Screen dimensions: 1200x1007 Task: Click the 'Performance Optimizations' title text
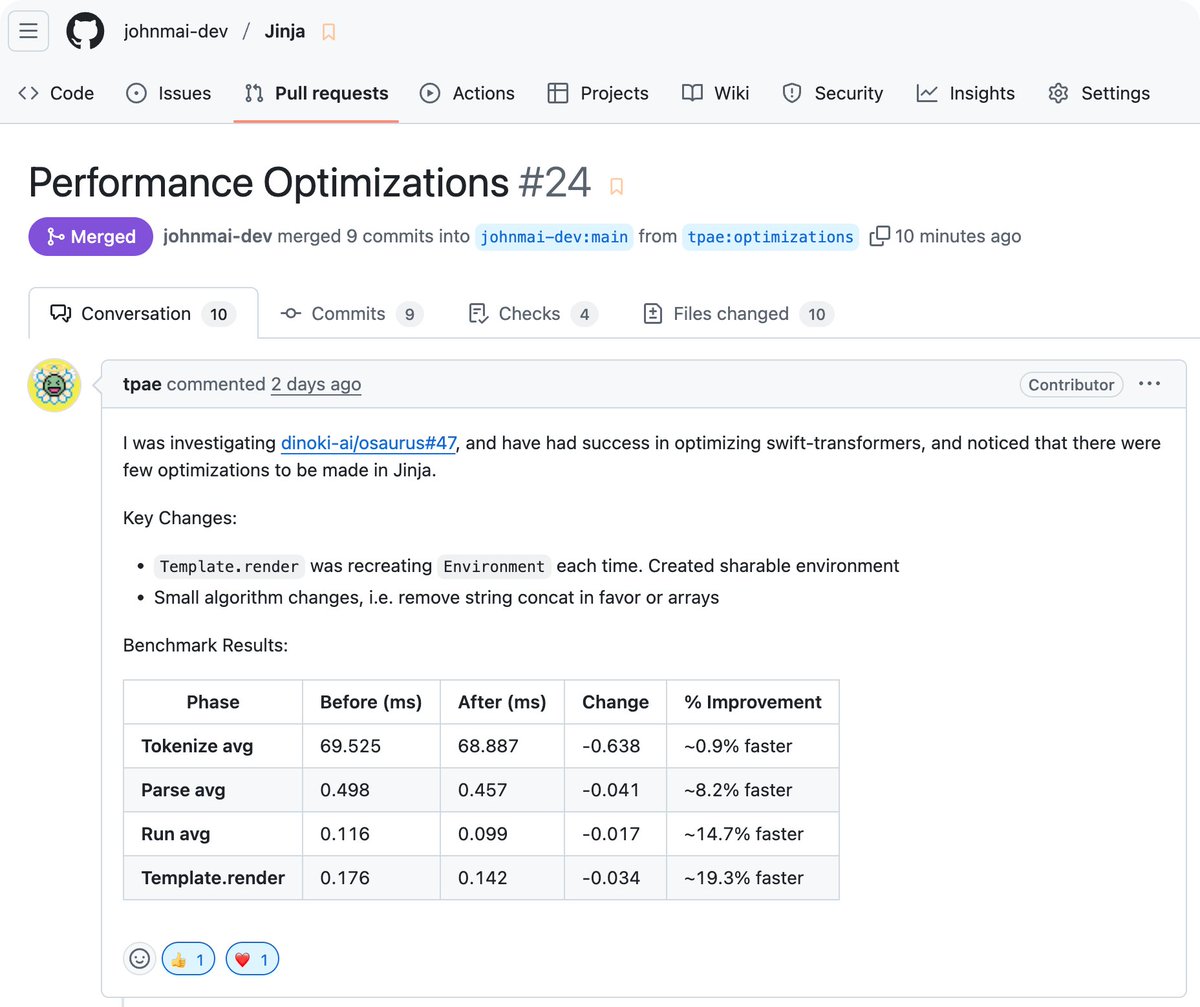[x=269, y=184]
